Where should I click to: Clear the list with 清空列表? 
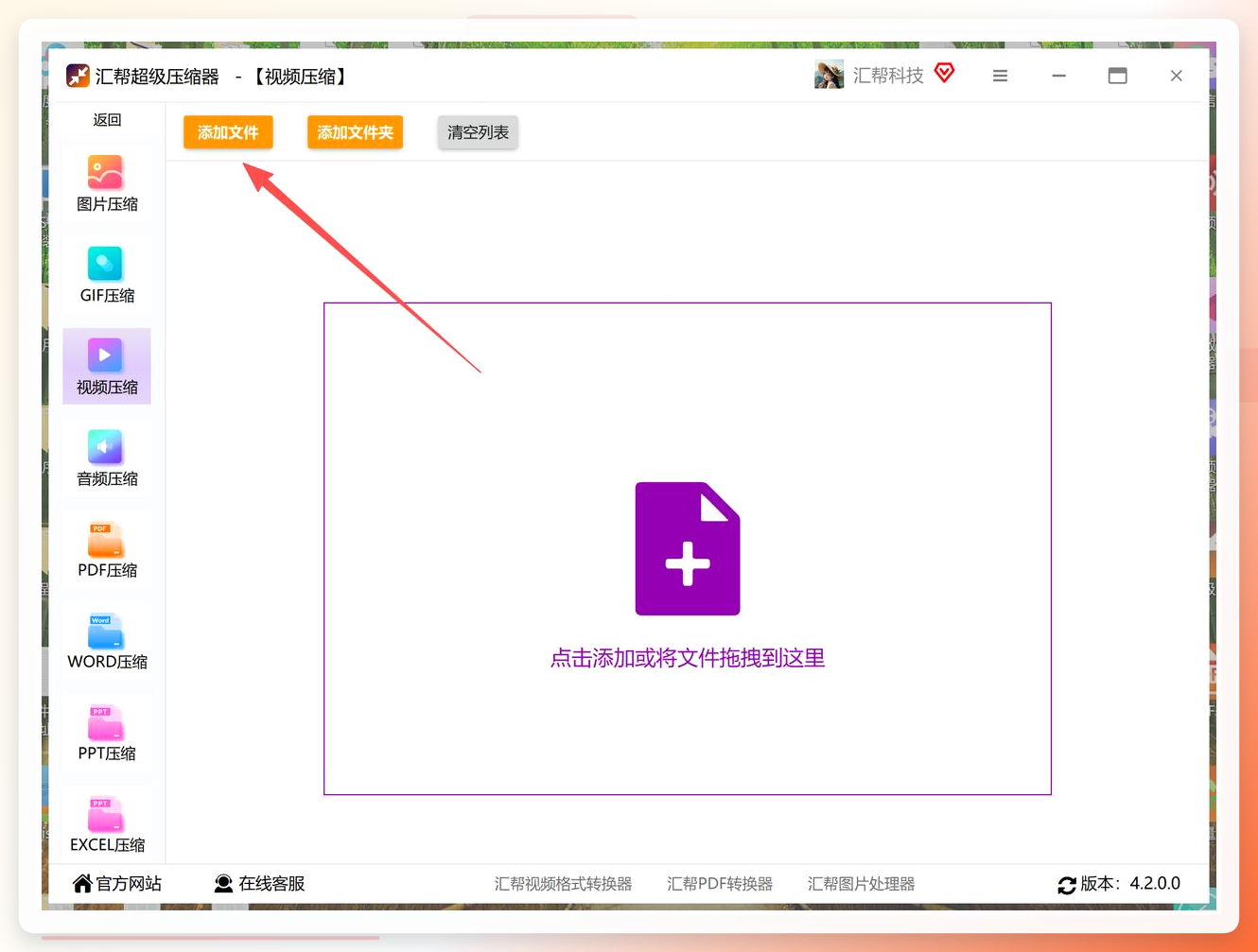478,132
